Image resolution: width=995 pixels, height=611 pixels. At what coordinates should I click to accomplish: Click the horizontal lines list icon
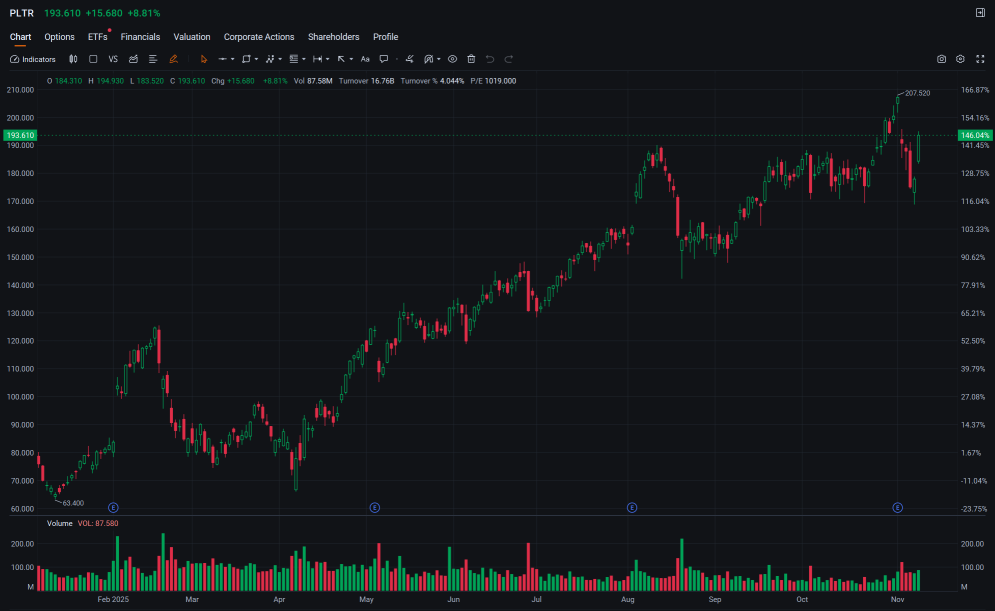point(153,59)
